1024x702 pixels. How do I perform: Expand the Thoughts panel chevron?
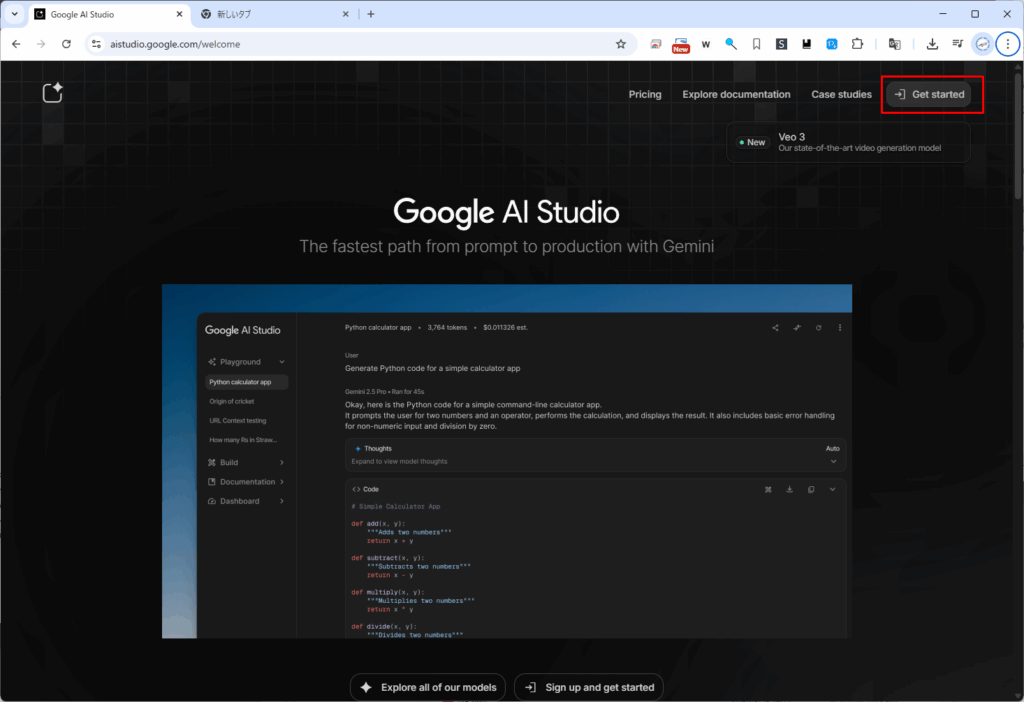[833, 462]
